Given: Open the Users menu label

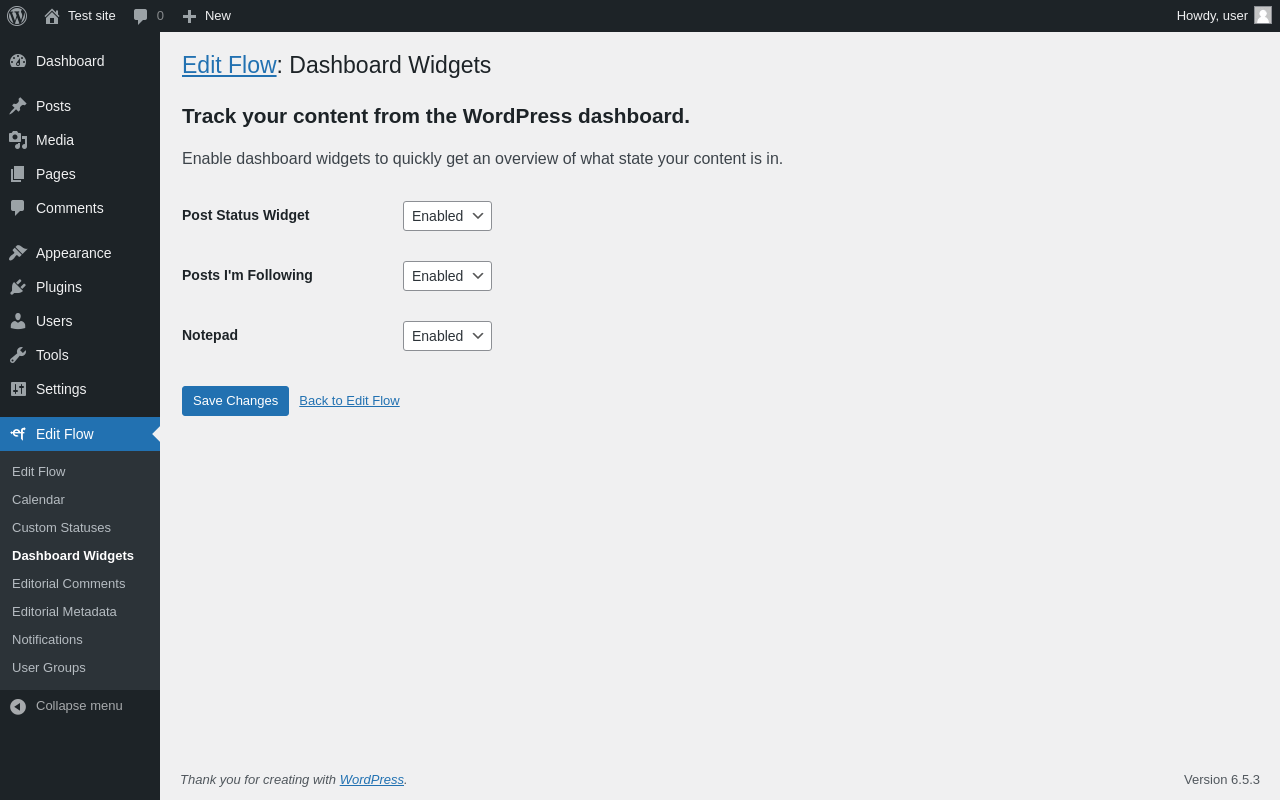Looking at the screenshot, I should (54, 321).
